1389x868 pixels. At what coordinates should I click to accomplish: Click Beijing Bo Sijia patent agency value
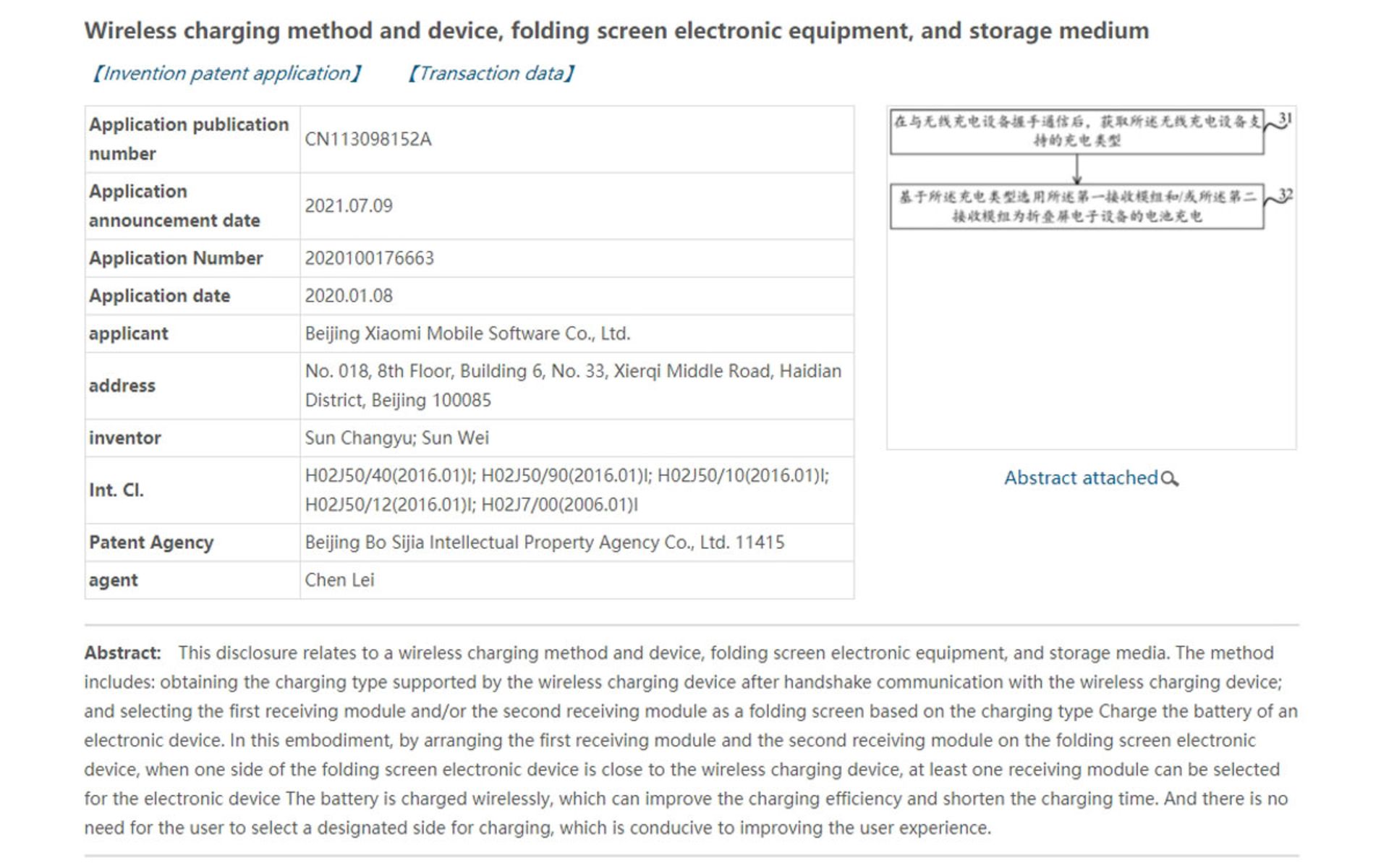(544, 542)
